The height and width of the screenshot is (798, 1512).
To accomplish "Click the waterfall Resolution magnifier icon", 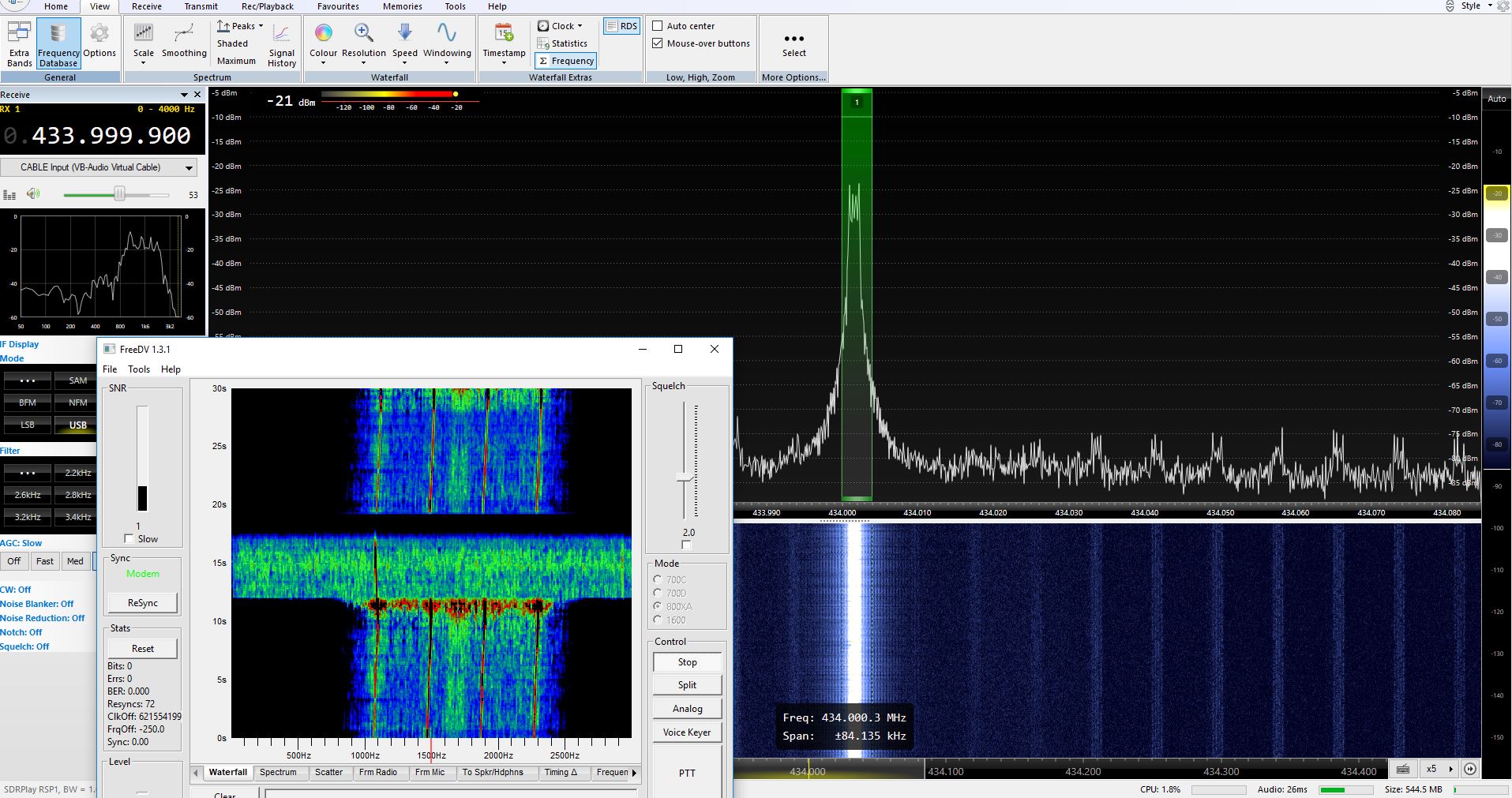I will coord(364,33).
